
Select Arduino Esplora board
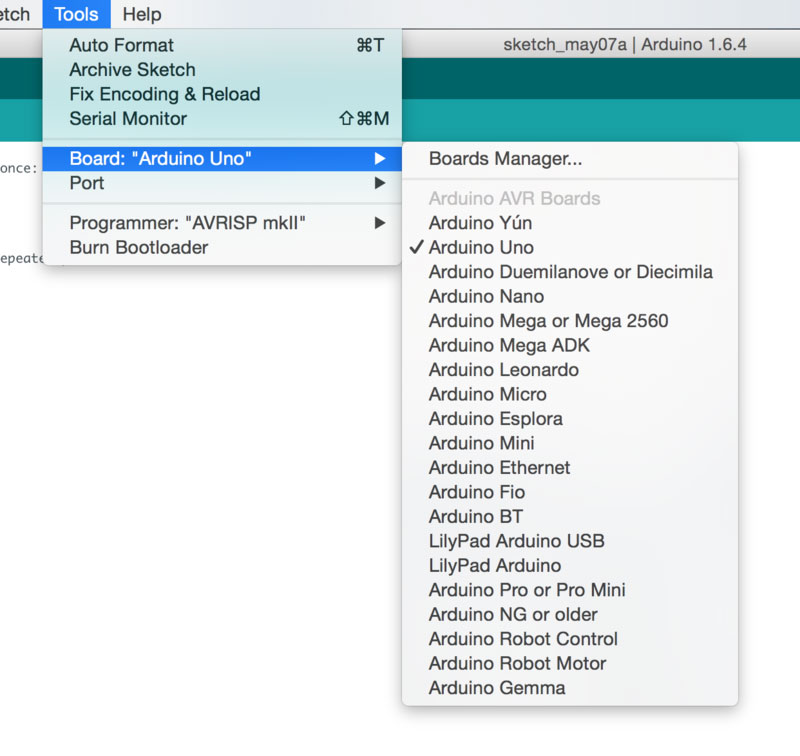click(495, 418)
